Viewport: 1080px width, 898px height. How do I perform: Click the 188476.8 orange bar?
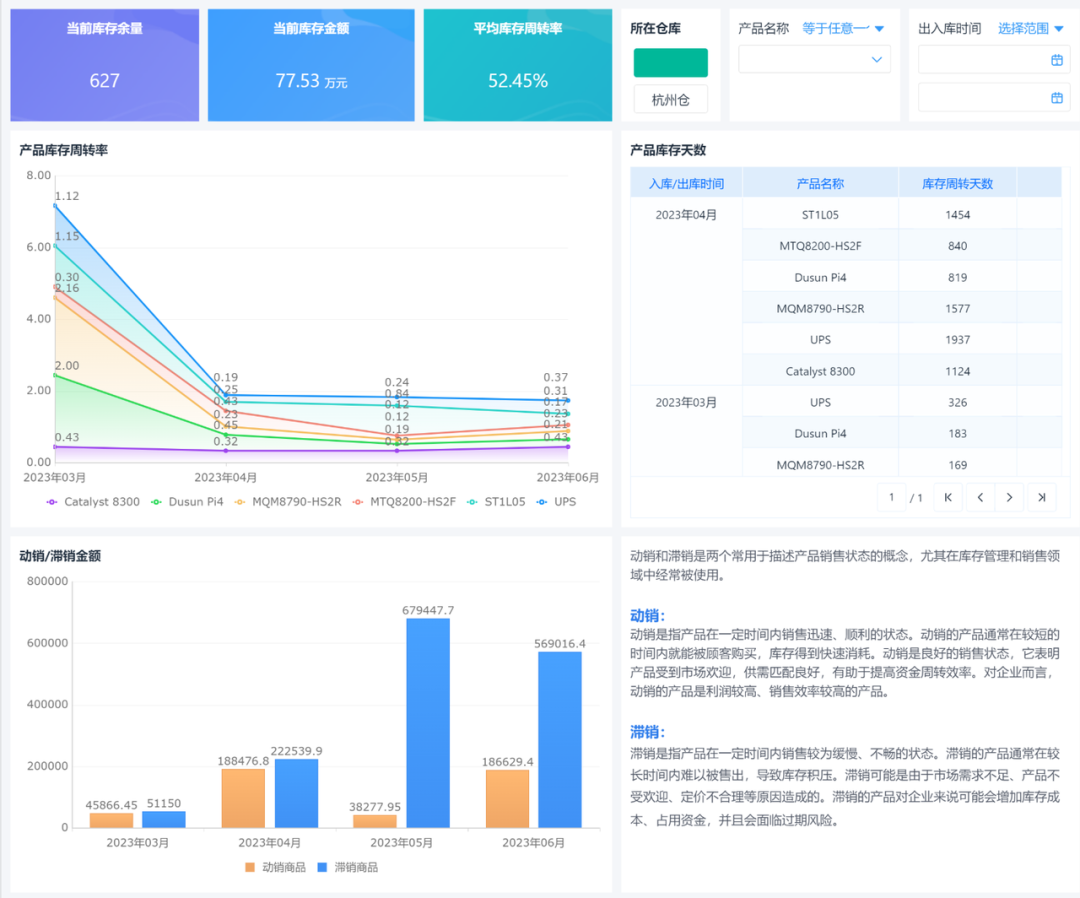pos(243,798)
